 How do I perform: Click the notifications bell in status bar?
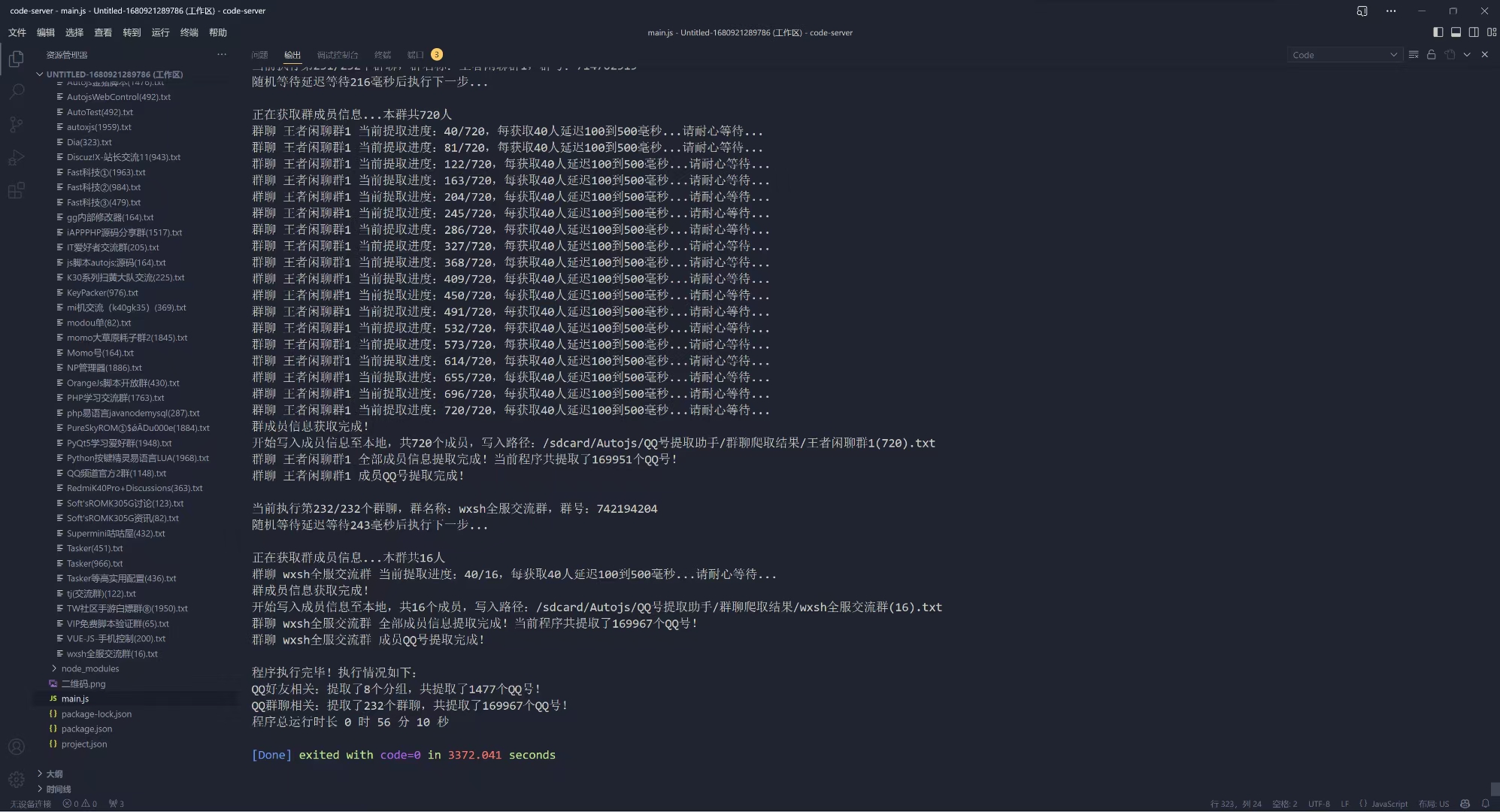(x=1485, y=804)
